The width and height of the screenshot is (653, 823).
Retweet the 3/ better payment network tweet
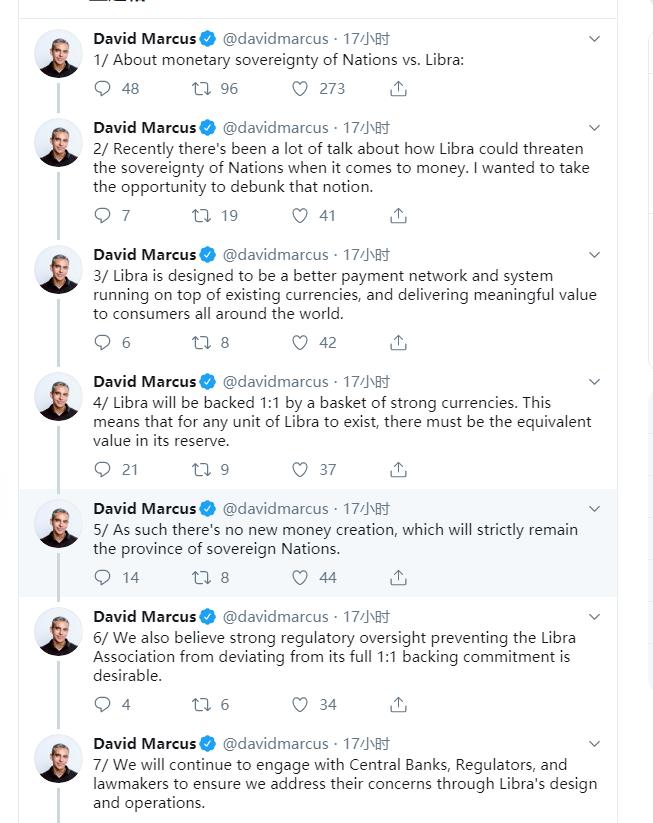click(201, 343)
